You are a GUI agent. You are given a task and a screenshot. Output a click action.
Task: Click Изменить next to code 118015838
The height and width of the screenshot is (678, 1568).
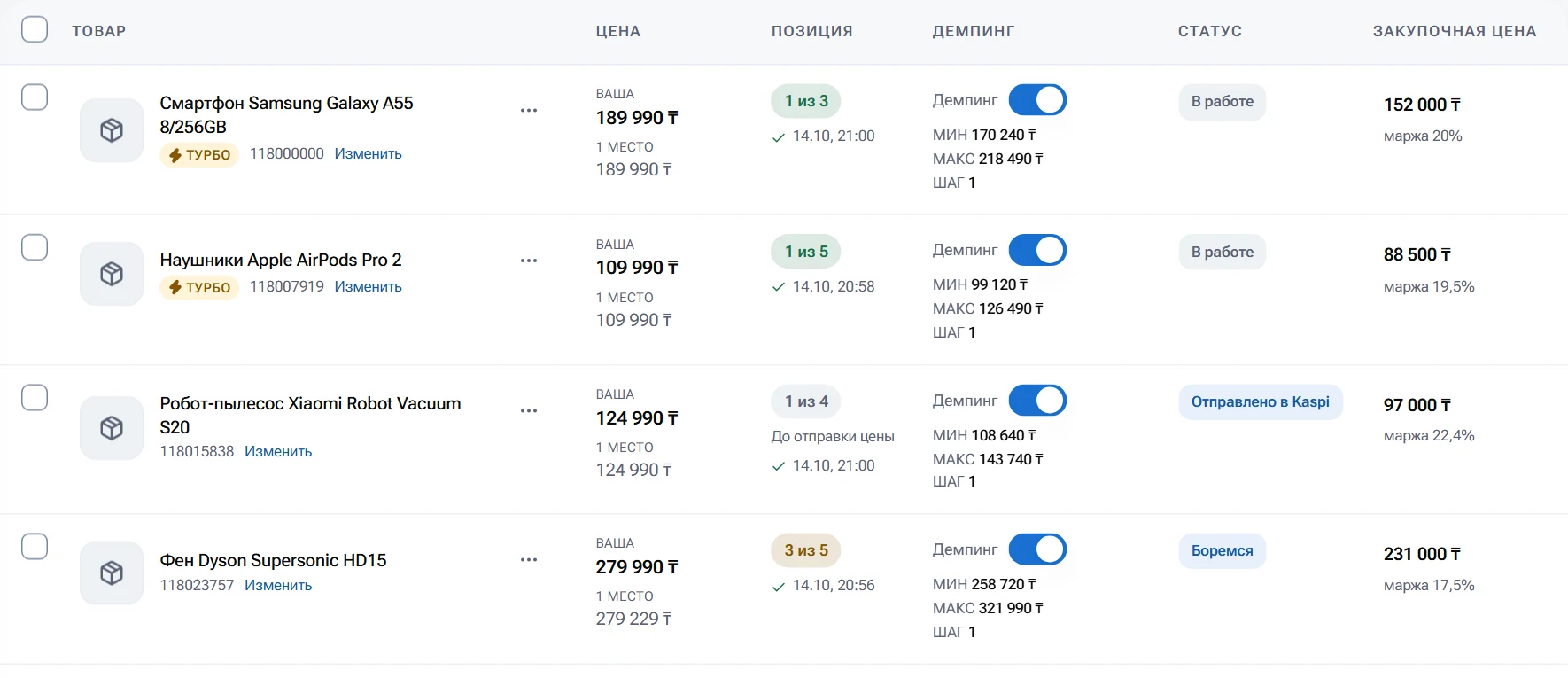278,452
